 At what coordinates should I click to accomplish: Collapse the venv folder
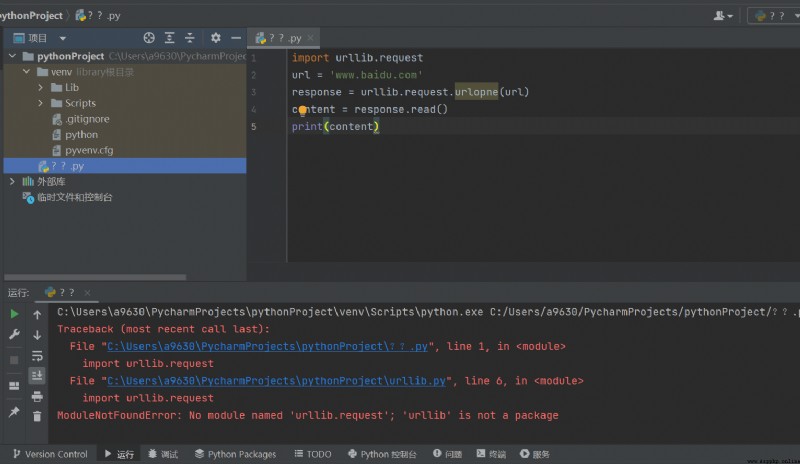coord(27,72)
